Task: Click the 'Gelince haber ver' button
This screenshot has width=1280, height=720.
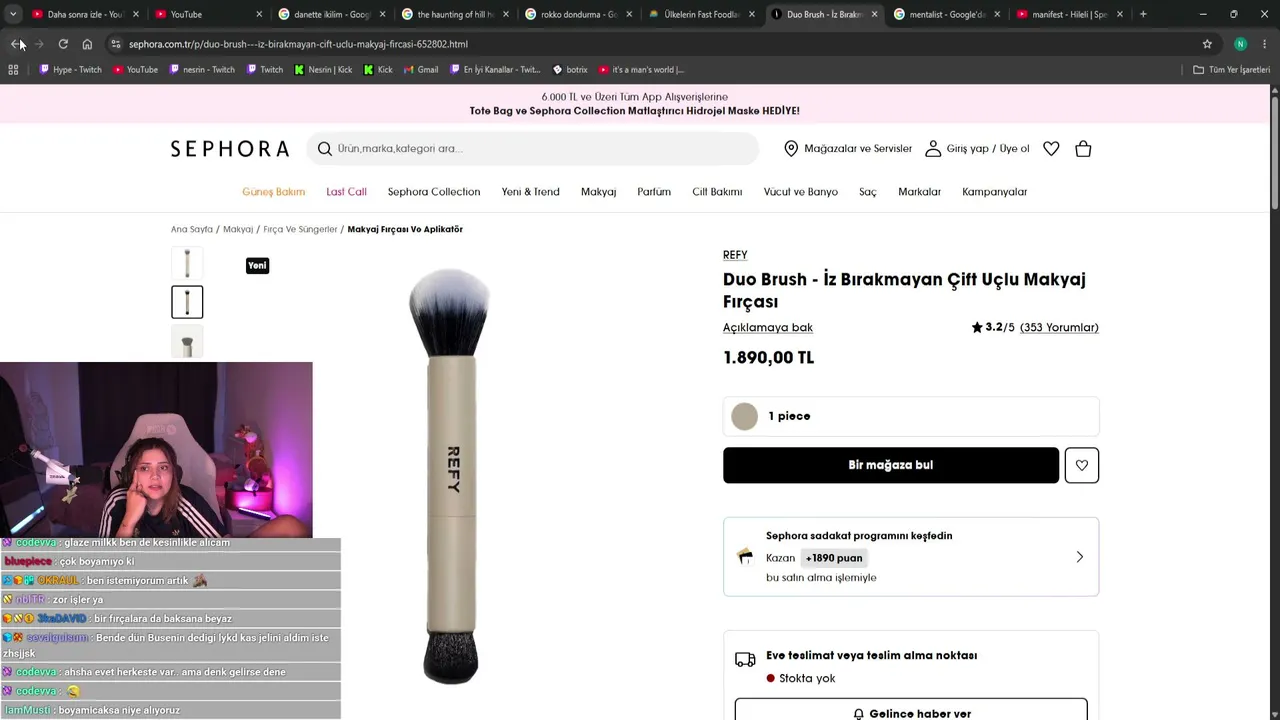Action: (911, 712)
